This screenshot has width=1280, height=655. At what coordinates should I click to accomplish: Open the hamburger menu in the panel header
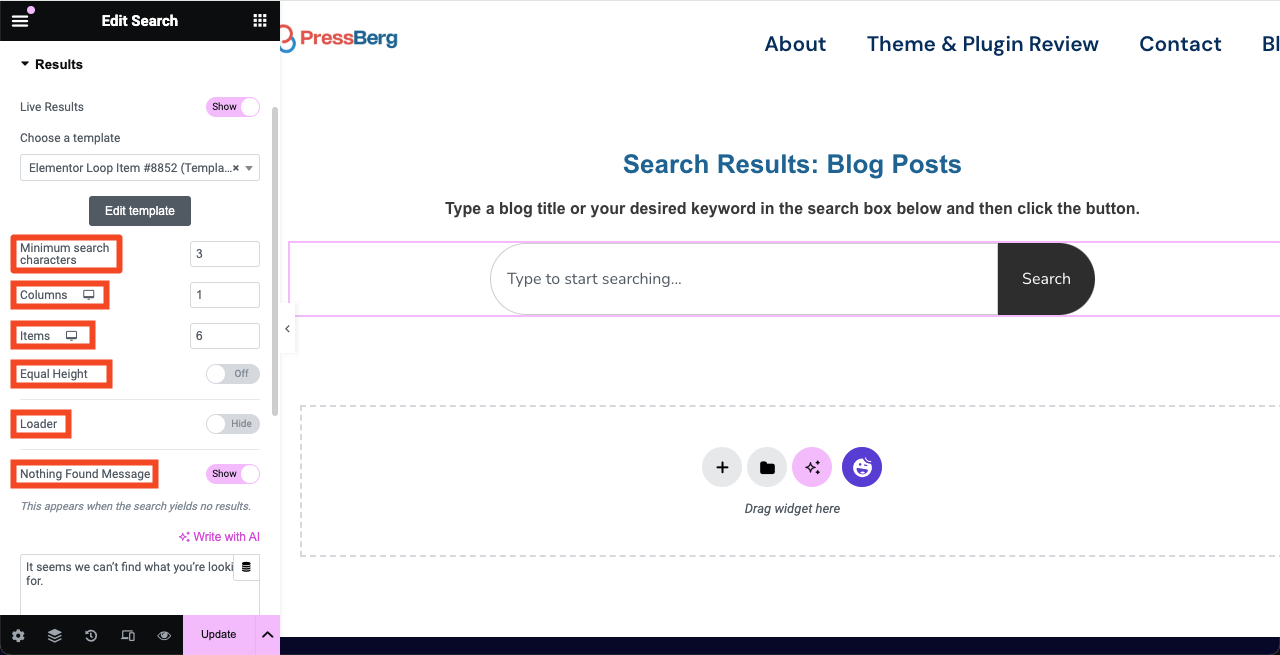point(20,20)
